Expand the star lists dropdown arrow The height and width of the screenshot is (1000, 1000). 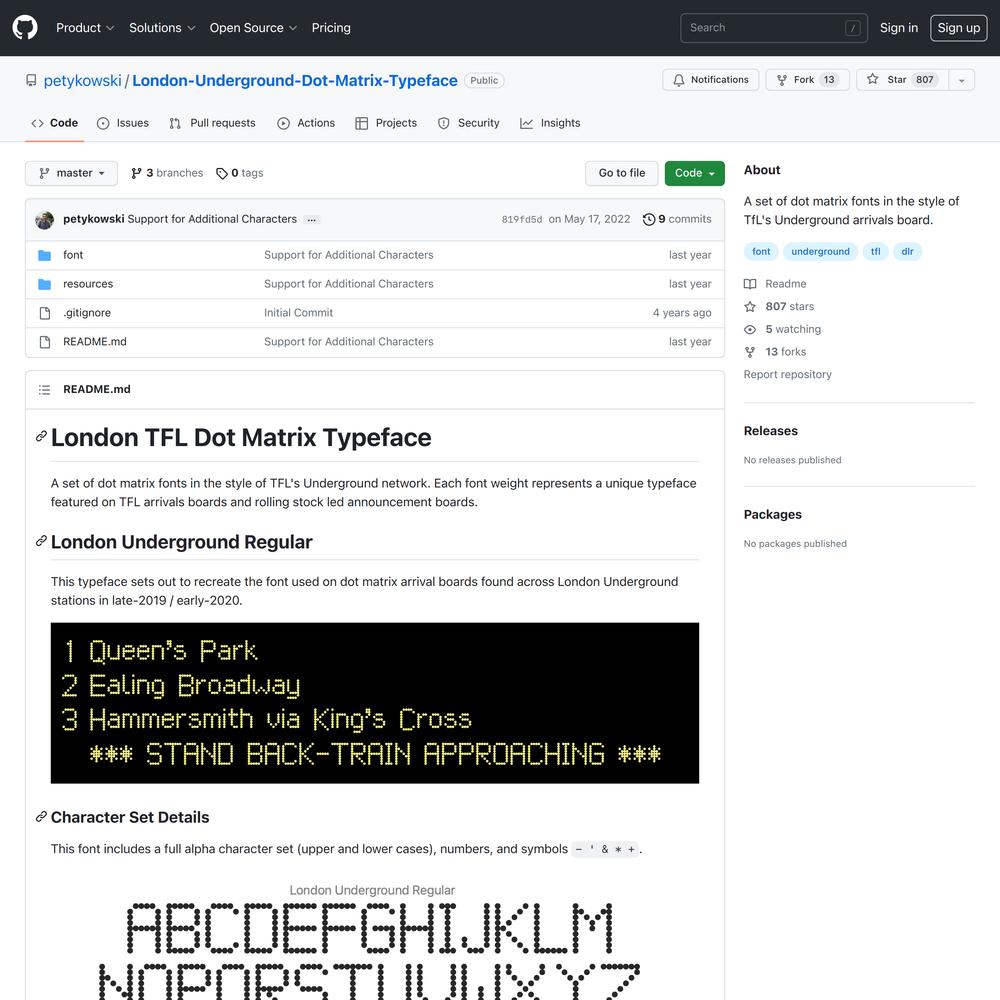(961, 80)
